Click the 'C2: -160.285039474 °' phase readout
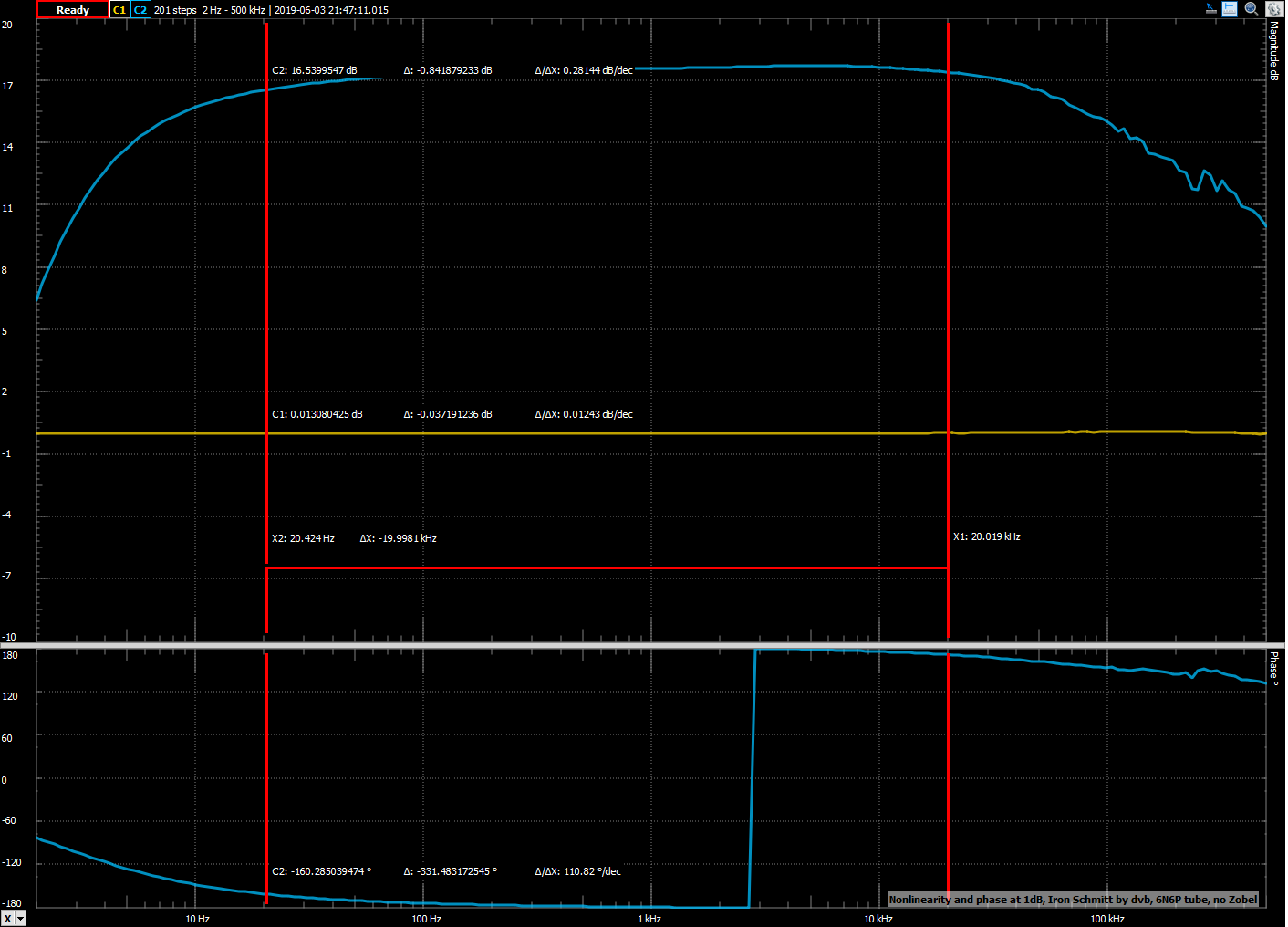Image resolution: width=1288 pixels, height=927 pixels. [x=321, y=871]
